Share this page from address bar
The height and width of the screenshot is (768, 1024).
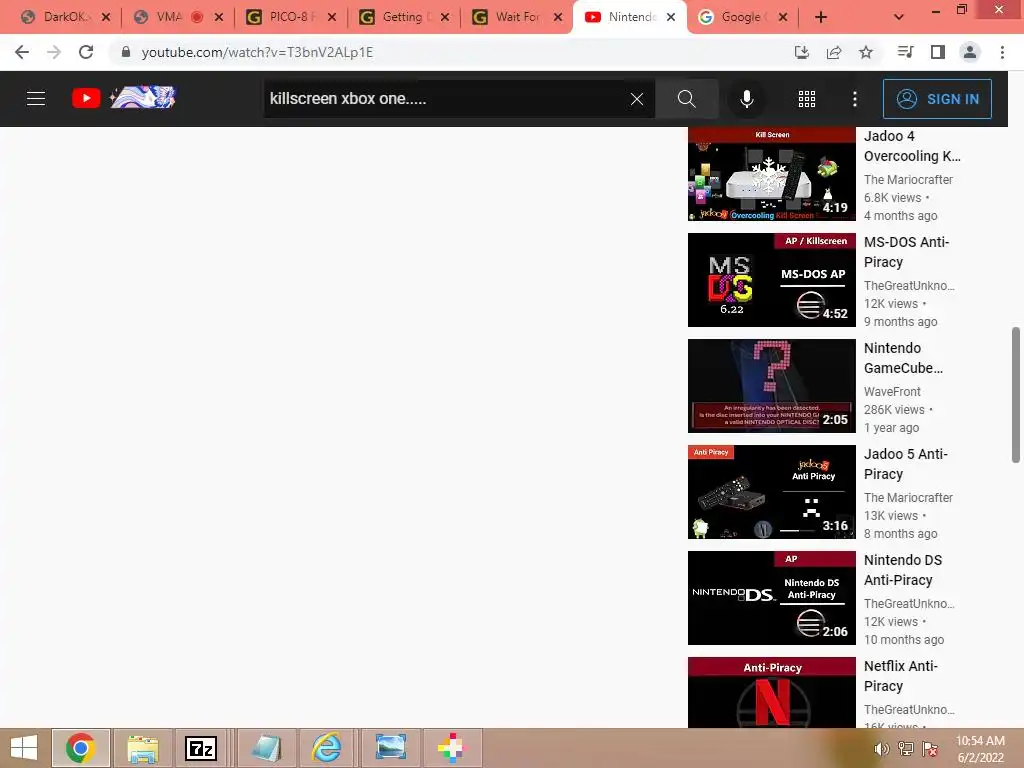[834, 52]
